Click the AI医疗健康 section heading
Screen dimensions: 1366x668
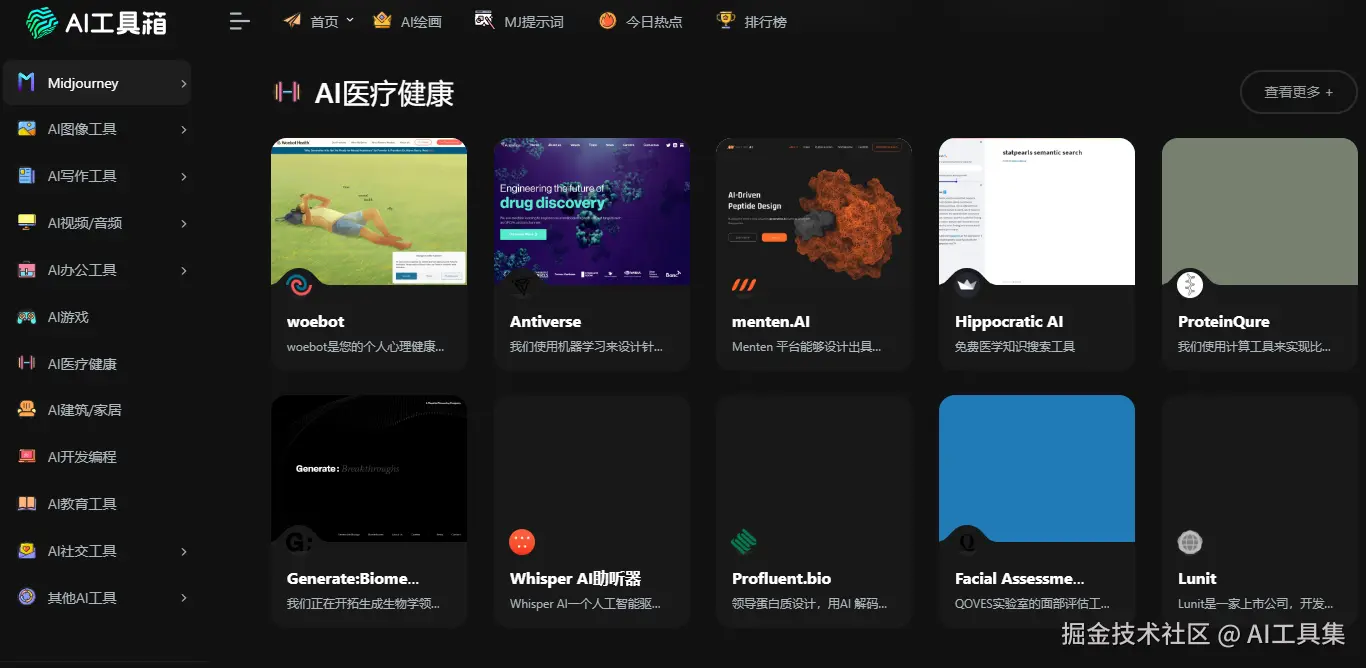(x=384, y=93)
